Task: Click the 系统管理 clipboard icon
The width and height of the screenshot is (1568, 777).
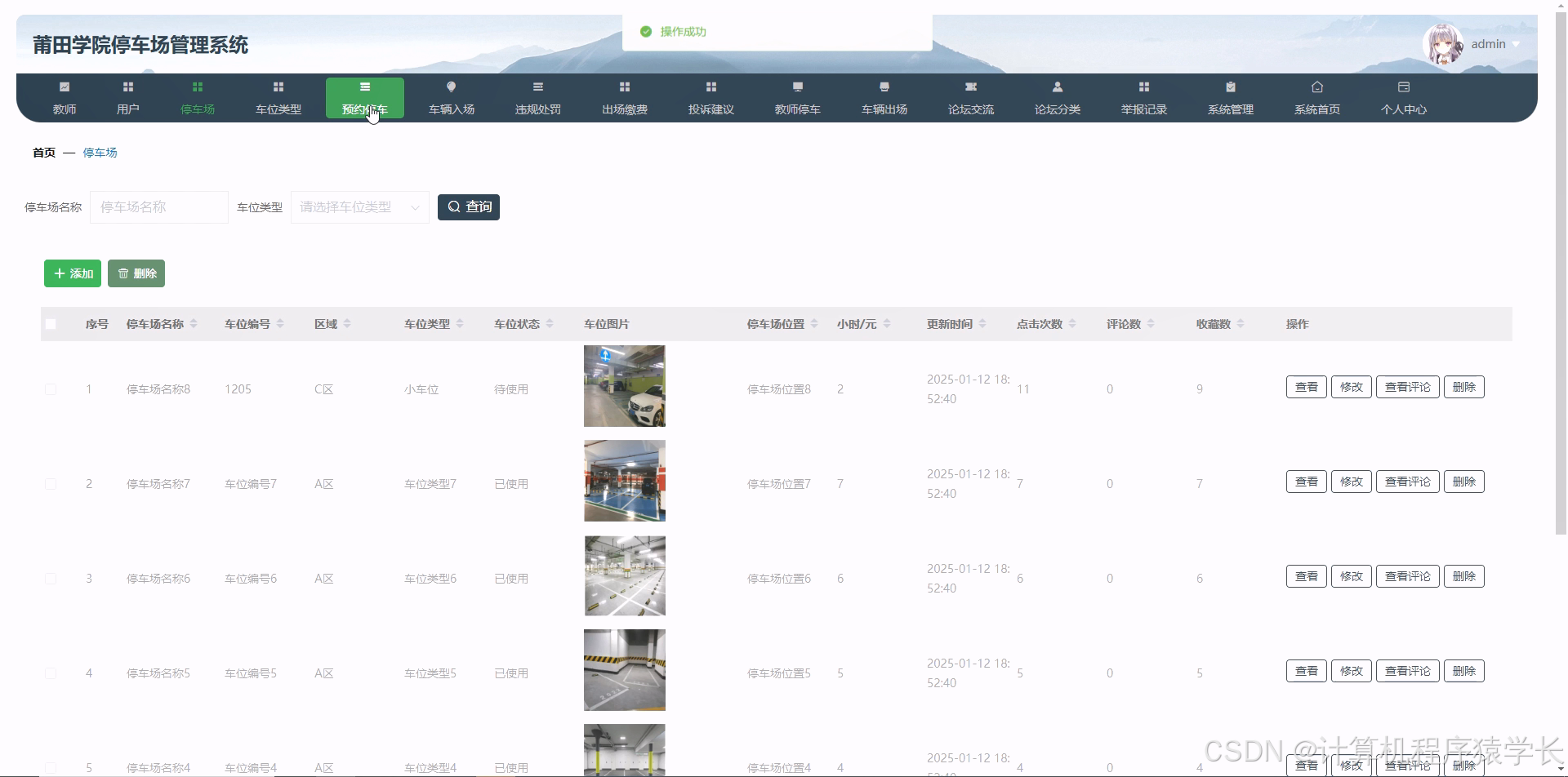Action: click(1231, 87)
